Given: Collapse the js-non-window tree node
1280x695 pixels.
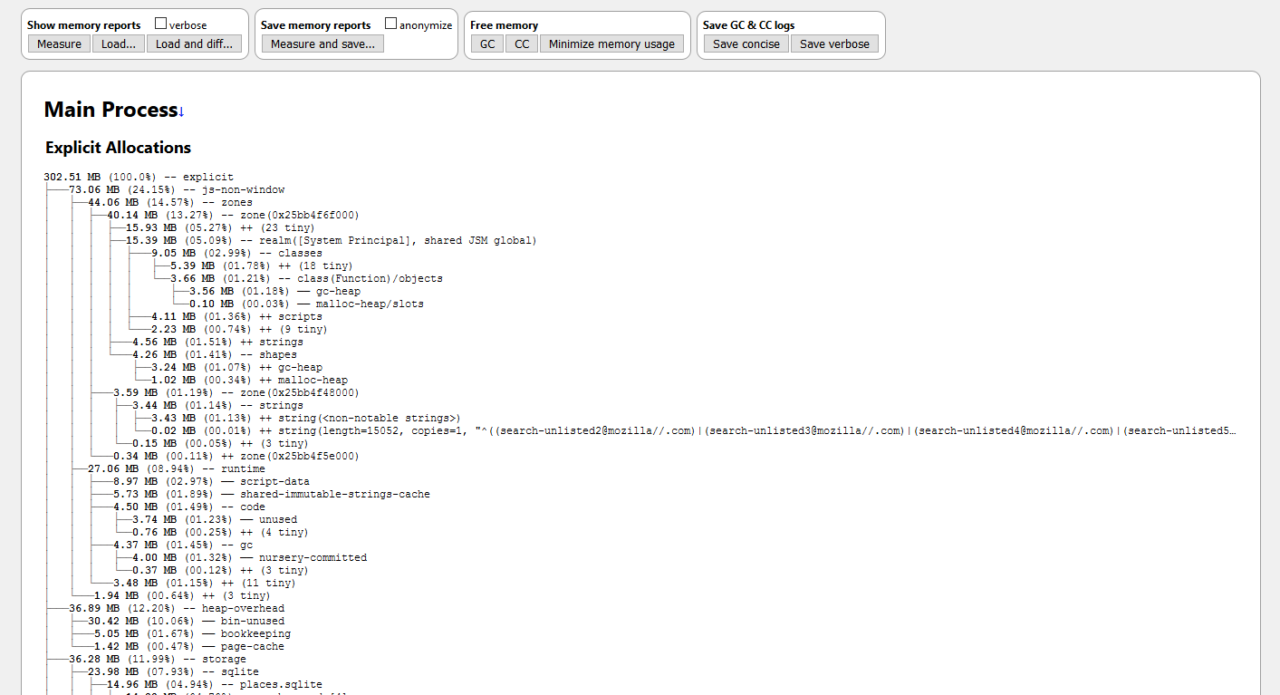Looking at the screenshot, I should pos(243,190).
